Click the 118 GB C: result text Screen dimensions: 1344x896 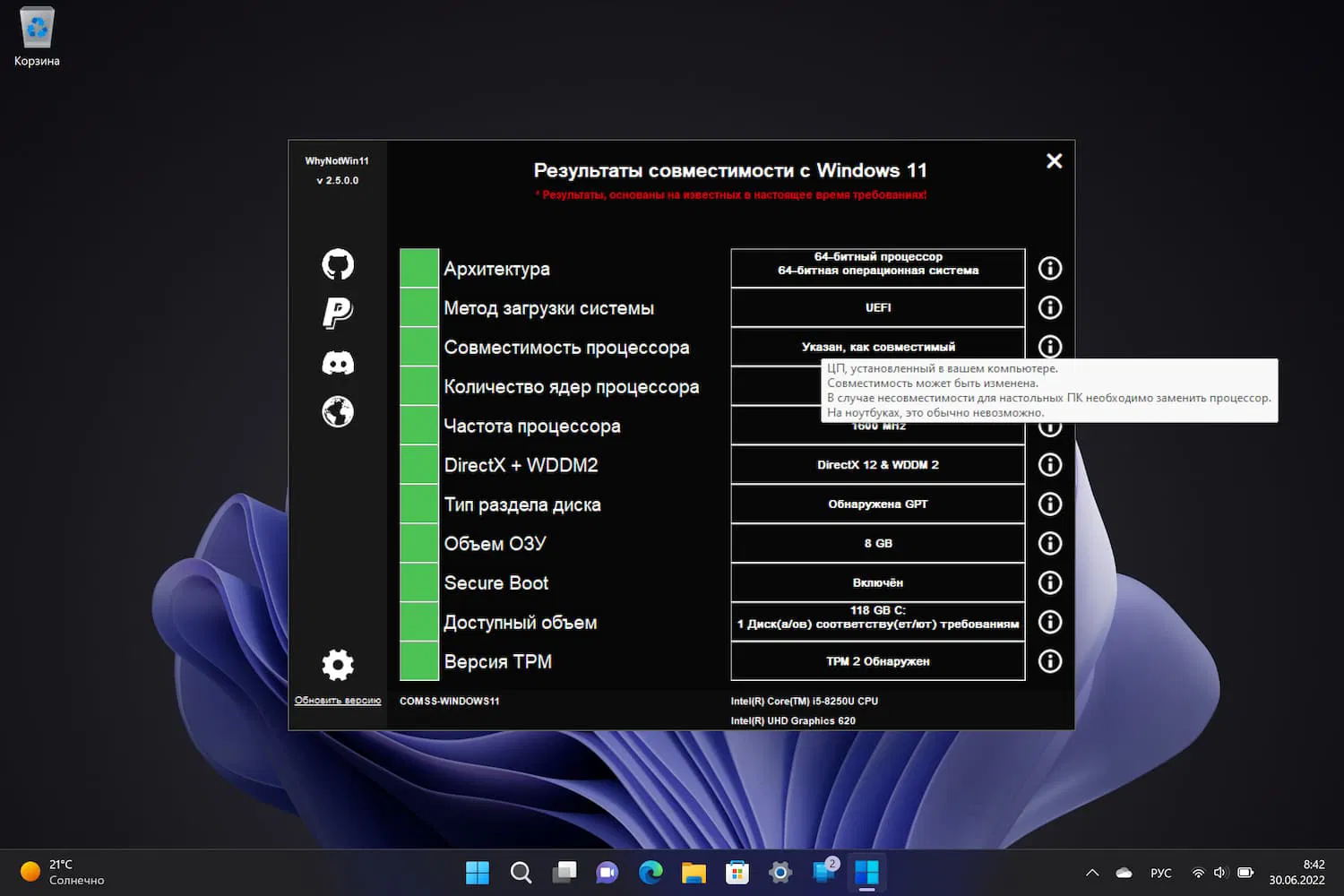878,610
